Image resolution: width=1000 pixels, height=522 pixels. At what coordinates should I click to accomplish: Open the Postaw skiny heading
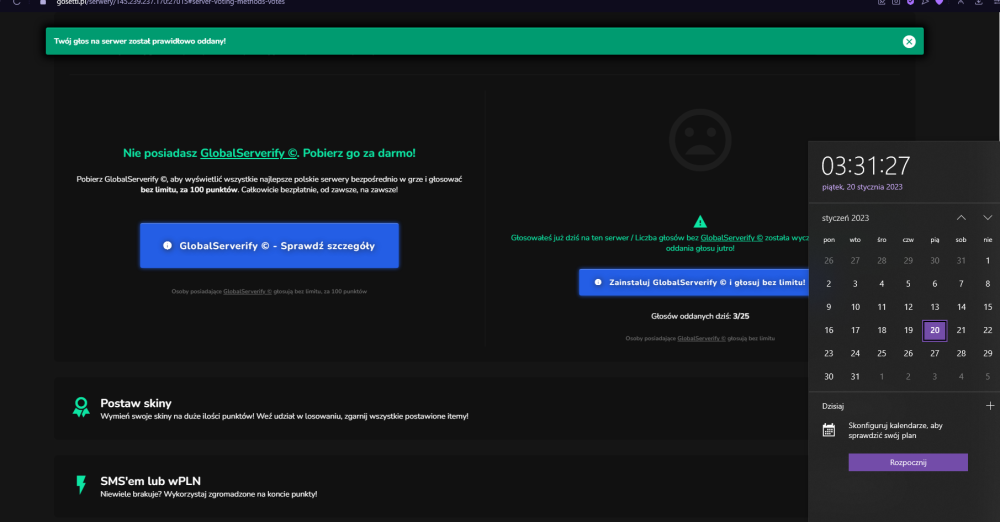[136, 403]
